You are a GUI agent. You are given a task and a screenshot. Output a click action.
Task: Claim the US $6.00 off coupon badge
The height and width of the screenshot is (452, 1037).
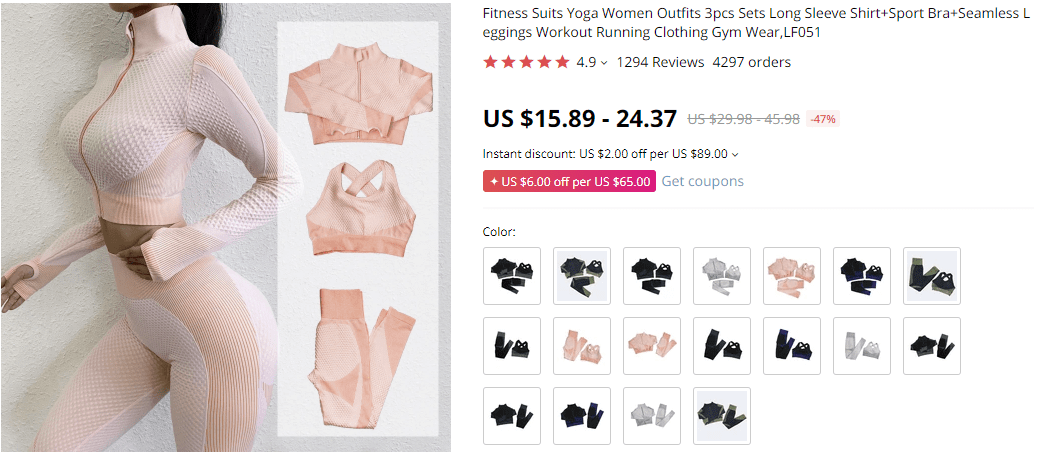tap(568, 182)
